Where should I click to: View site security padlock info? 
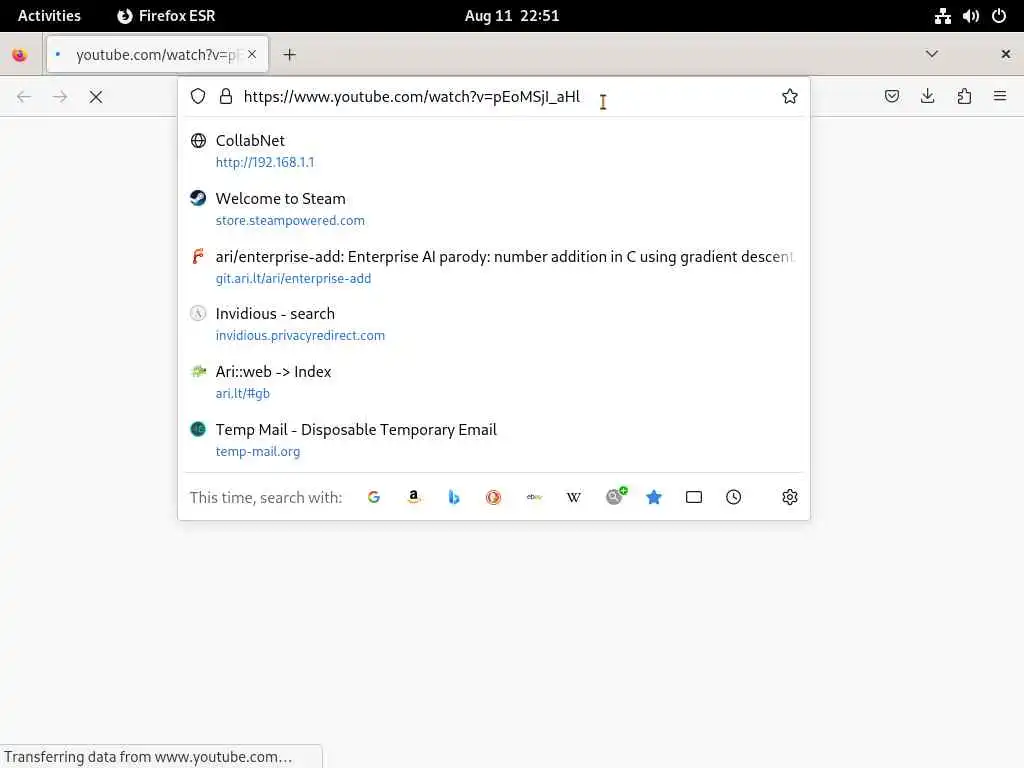coord(226,97)
